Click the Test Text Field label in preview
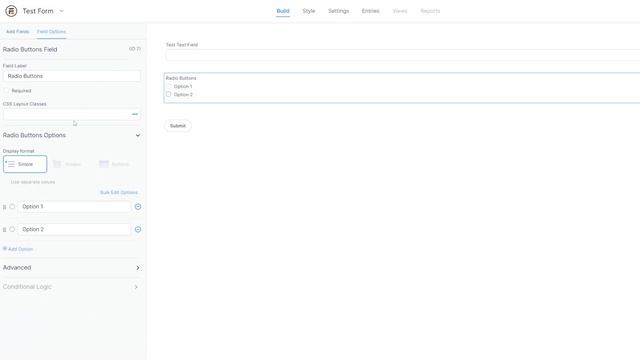640x360 pixels. pos(182,44)
